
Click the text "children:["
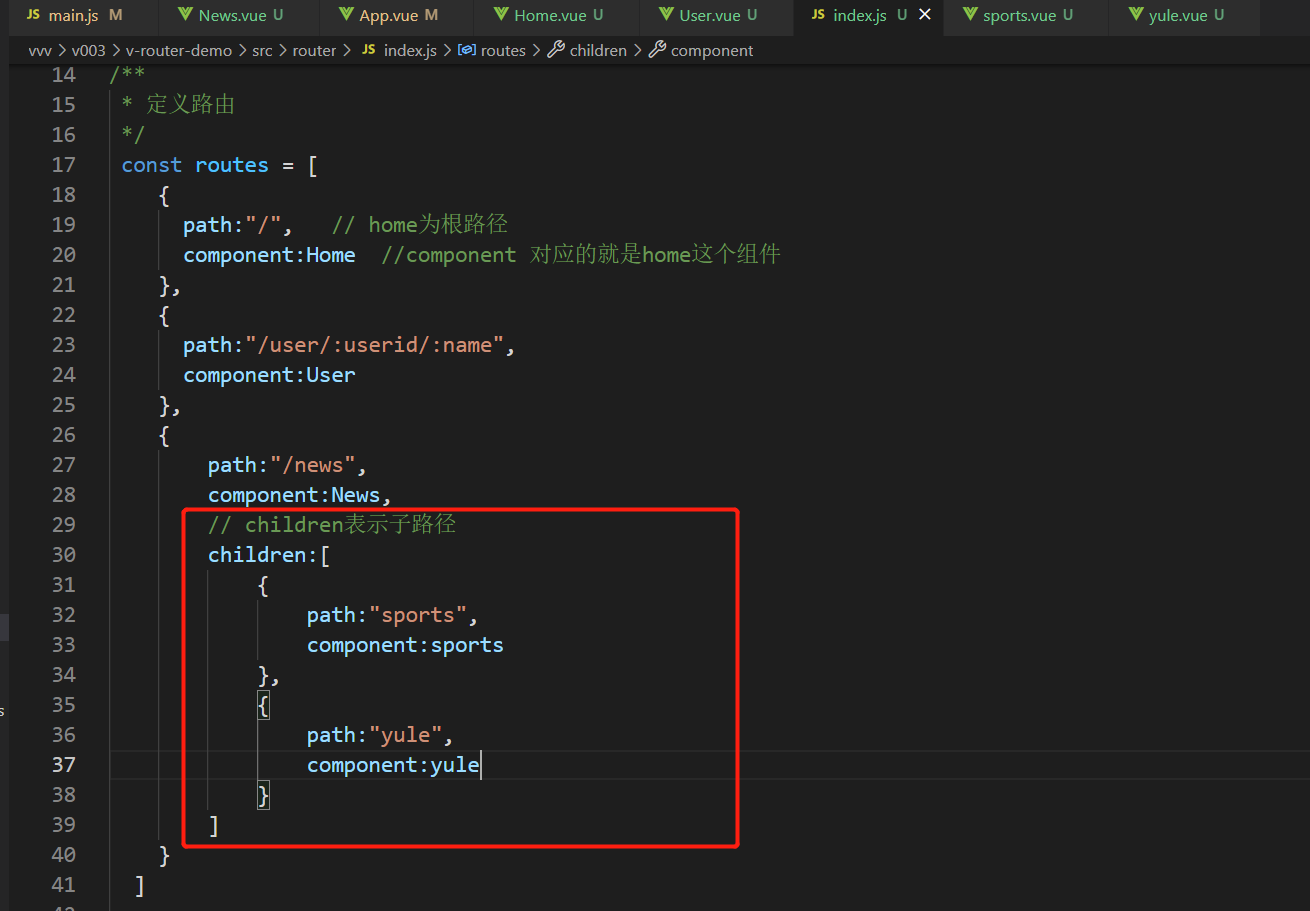tap(269, 555)
